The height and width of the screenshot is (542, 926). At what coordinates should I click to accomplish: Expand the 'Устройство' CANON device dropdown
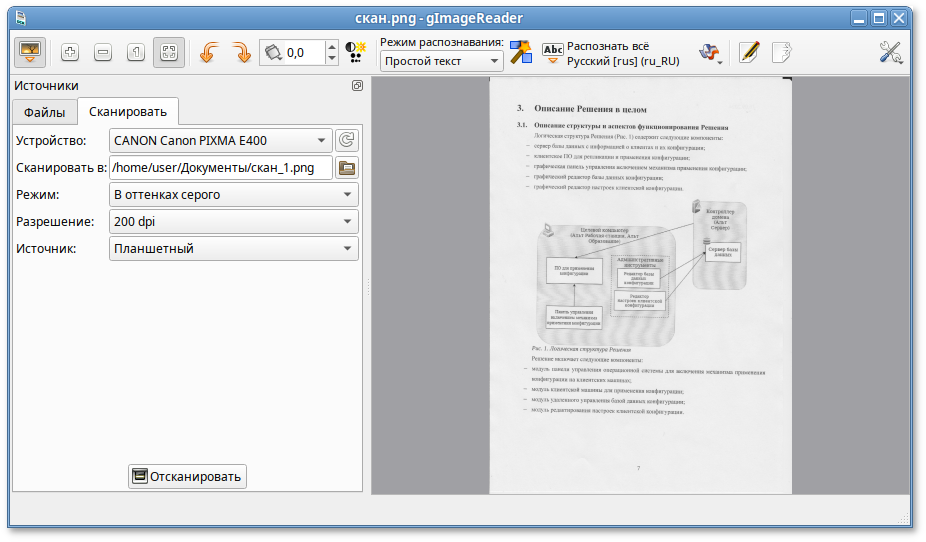(x=220, y=140)
